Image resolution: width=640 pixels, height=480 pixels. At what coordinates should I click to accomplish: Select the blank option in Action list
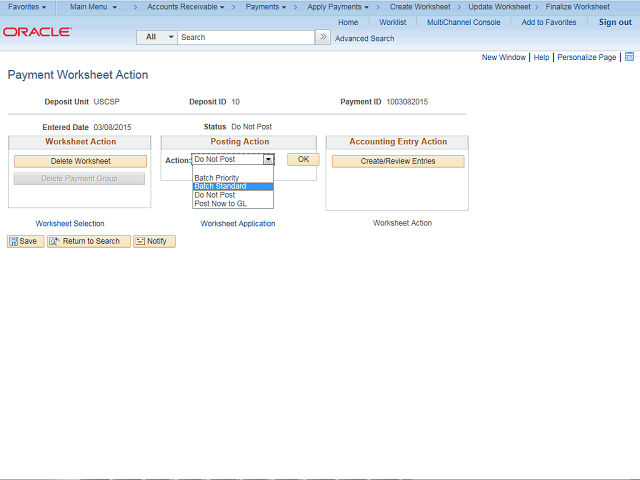click(233, 169)
